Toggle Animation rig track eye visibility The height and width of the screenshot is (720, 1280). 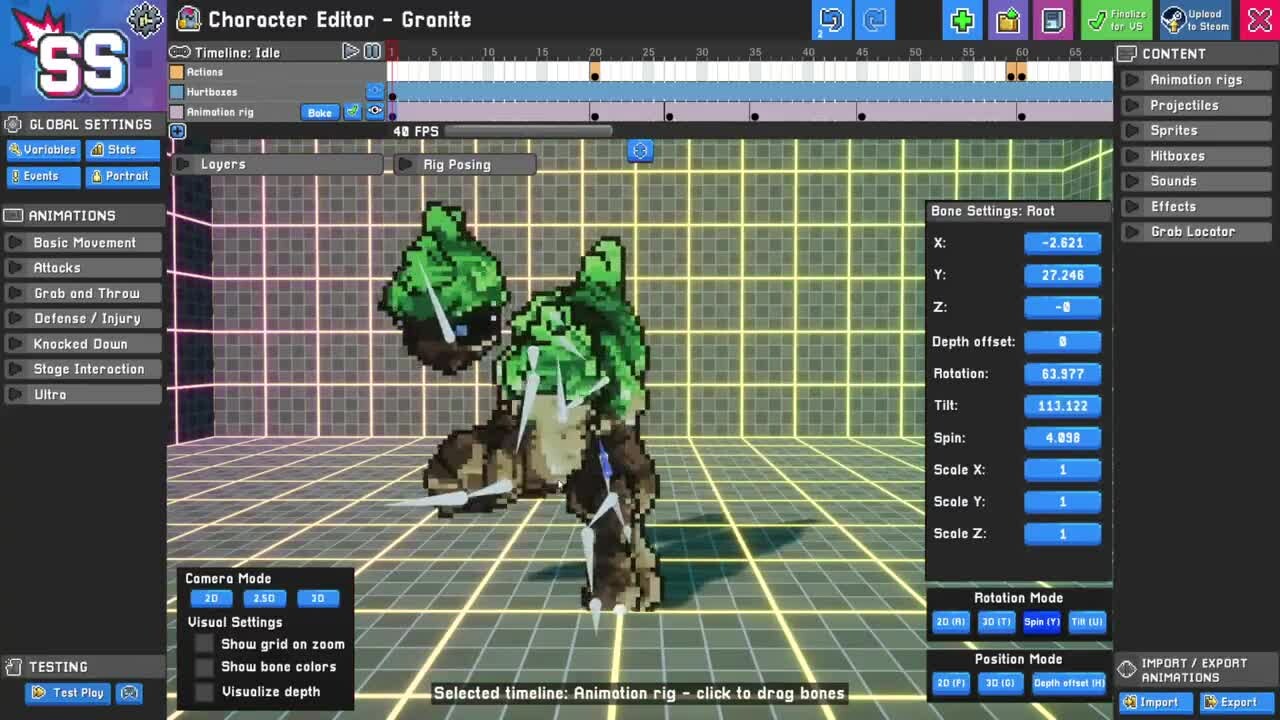(375, 112)
